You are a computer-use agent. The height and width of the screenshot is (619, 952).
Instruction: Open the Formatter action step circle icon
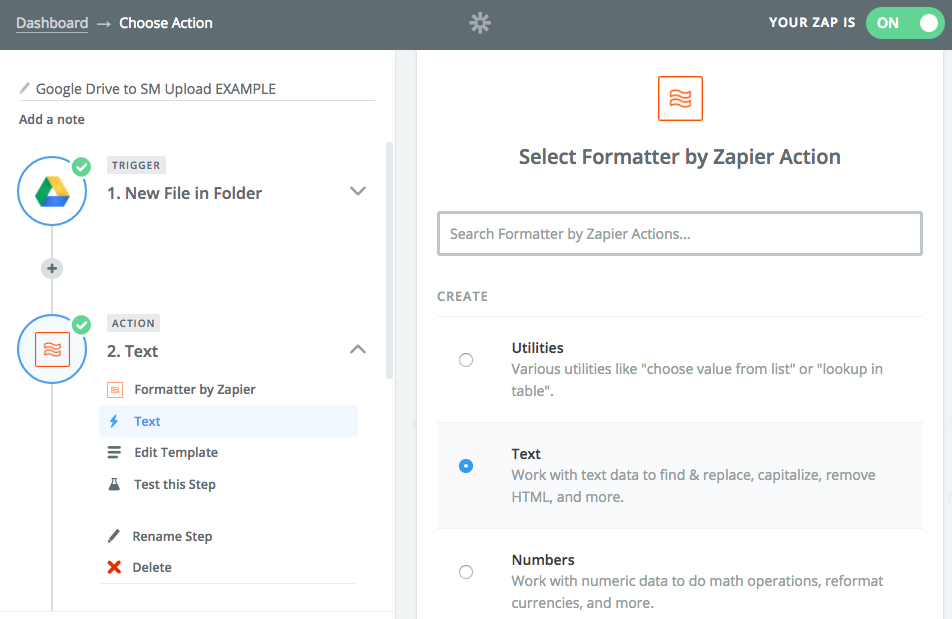[52, 349]
